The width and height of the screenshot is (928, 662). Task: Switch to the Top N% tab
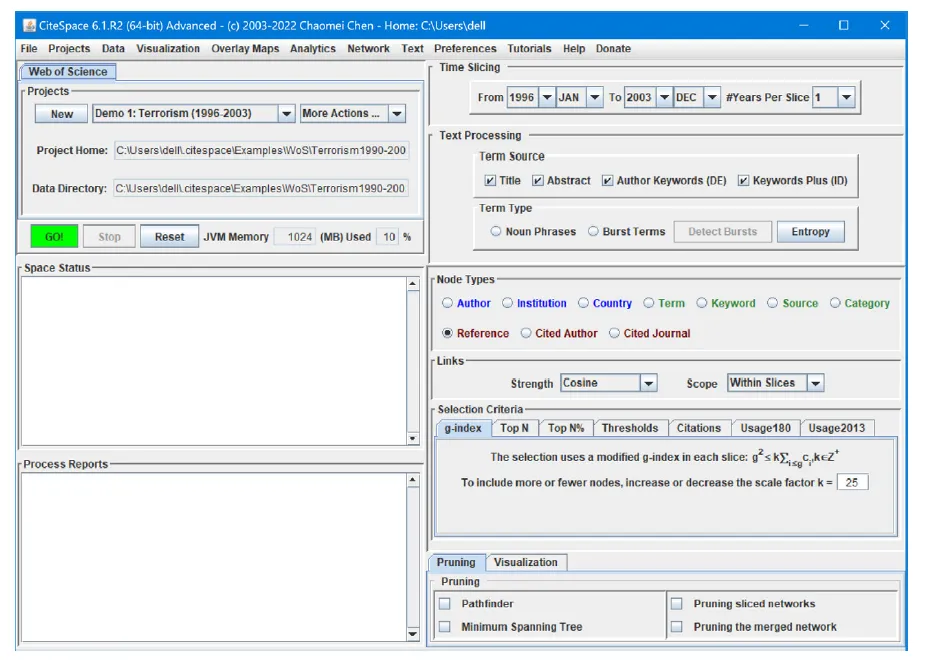point(566,428)
